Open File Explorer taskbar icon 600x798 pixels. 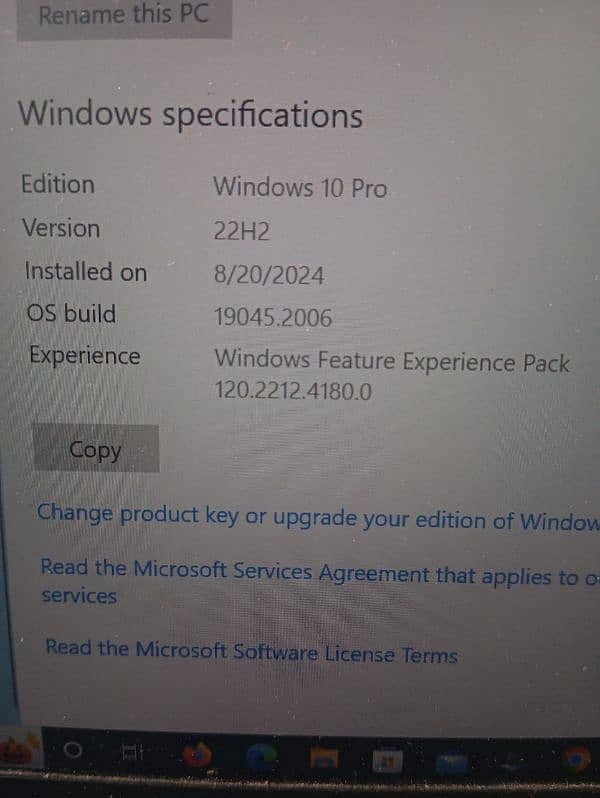pyautogui.click(x=324, y=759)
